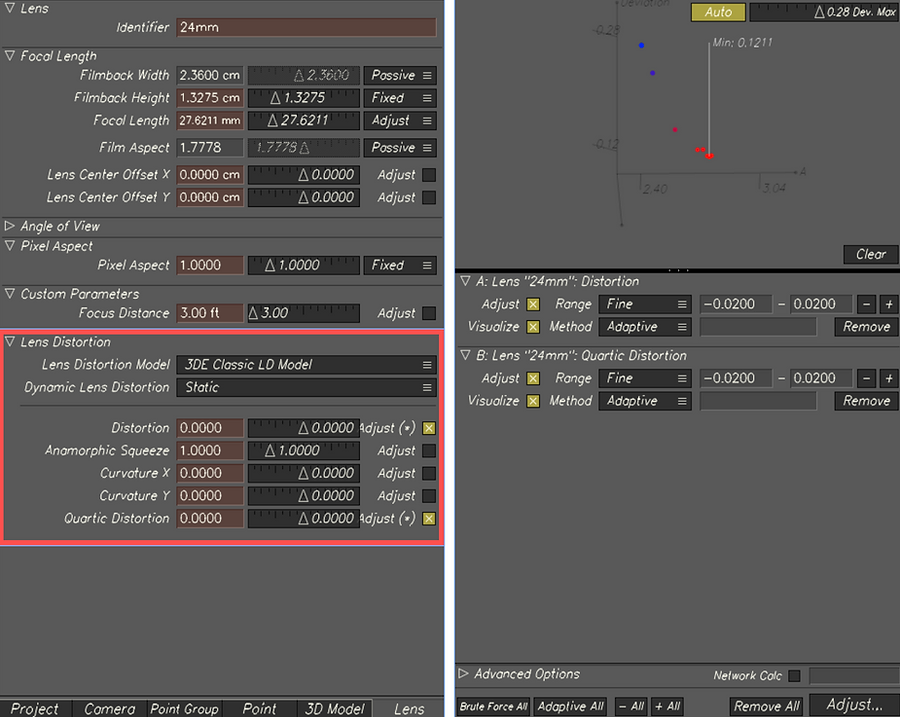Screen dimensions: 900x717
Task: Toggle Visualize checkbox of parameter A
Action: click(533, 327)
